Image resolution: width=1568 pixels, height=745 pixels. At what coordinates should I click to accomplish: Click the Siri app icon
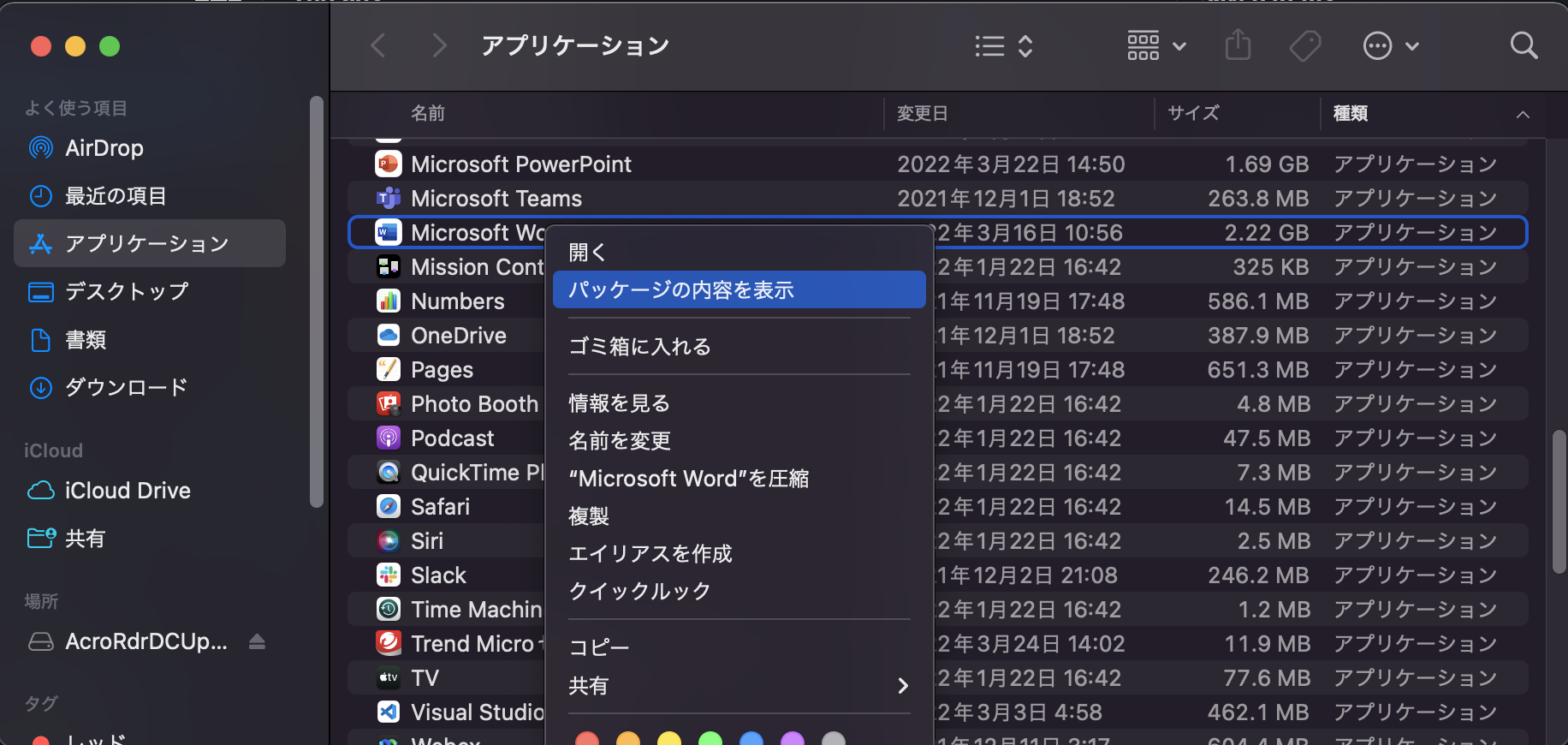pyautogui.click(x=389, y=540)
